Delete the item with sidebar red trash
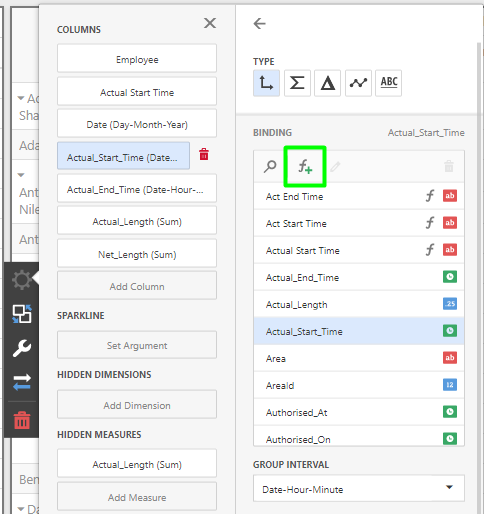This screenshot has width=484, height=514. click(22, 420)
